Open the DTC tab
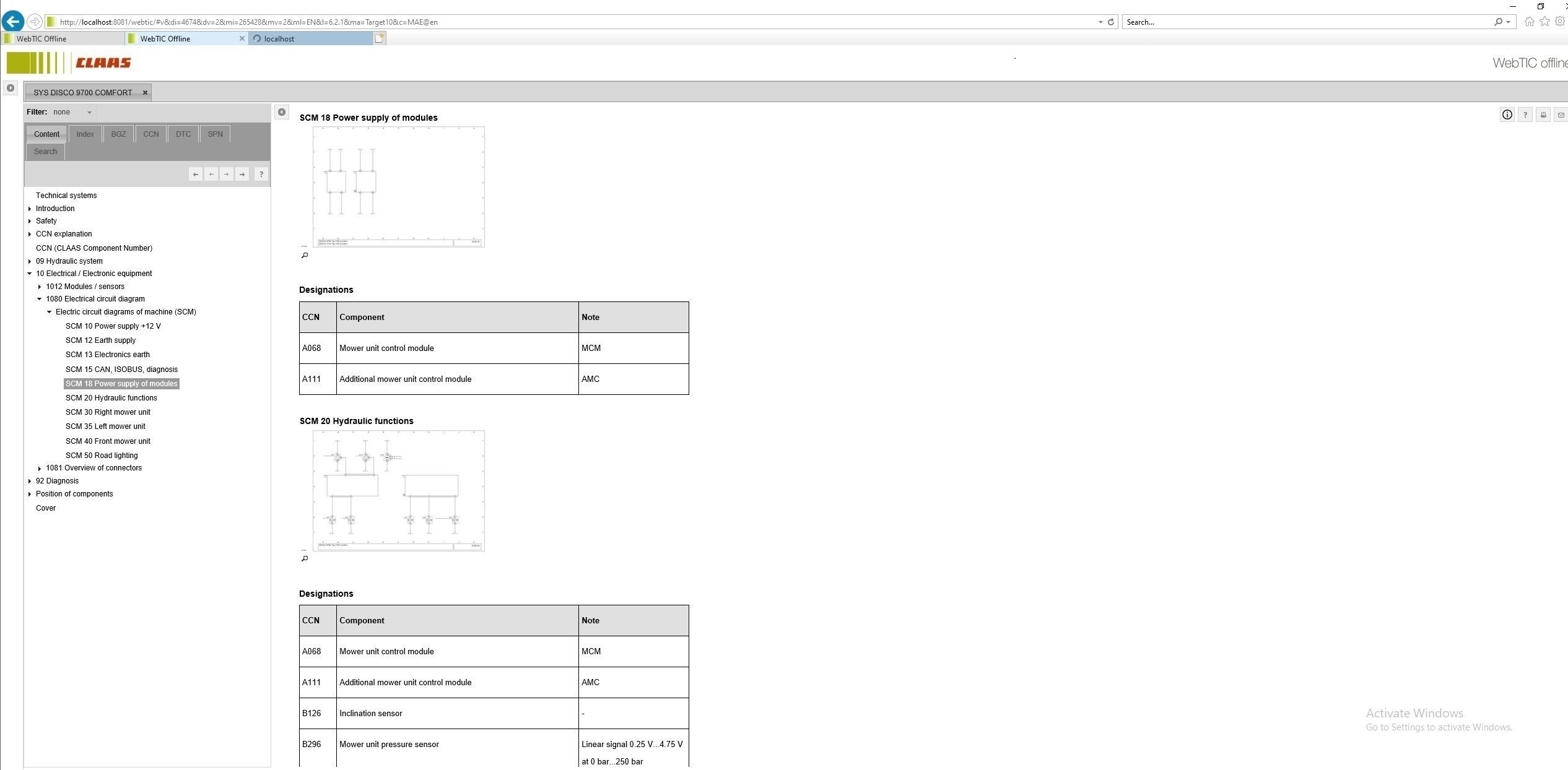The image size is (1568, 770). 183,134
